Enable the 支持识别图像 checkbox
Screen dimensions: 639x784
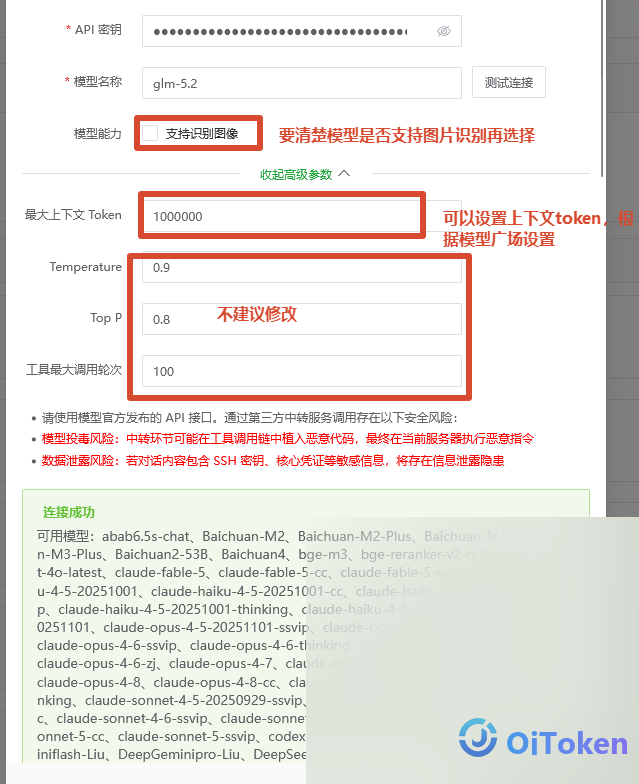pyautogui.click(x=150, y=133)
